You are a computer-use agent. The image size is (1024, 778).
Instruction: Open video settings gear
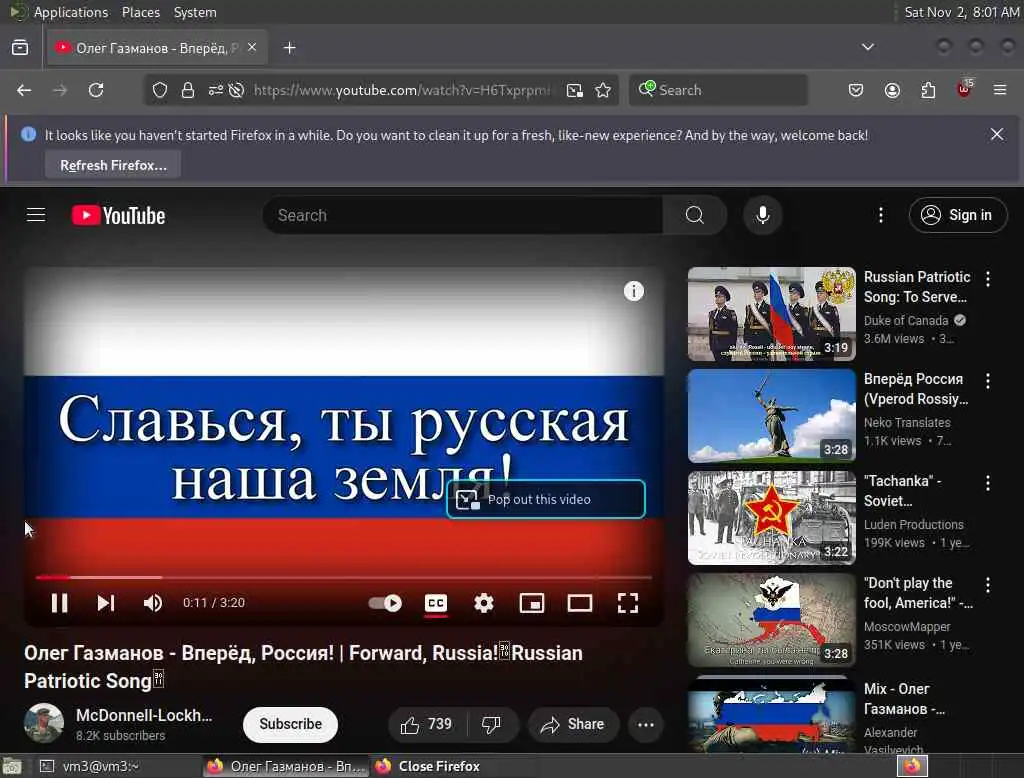pyautogui.click(x=484, y=603)
